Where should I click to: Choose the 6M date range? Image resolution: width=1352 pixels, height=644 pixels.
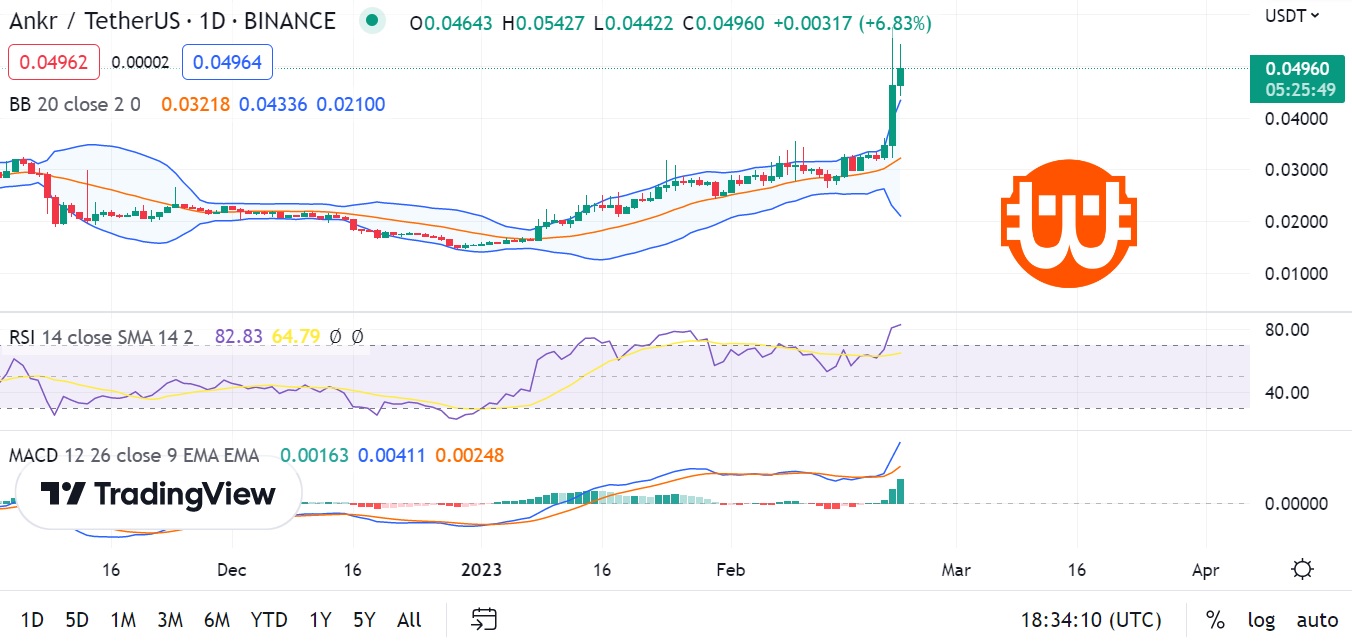[218, 620]
